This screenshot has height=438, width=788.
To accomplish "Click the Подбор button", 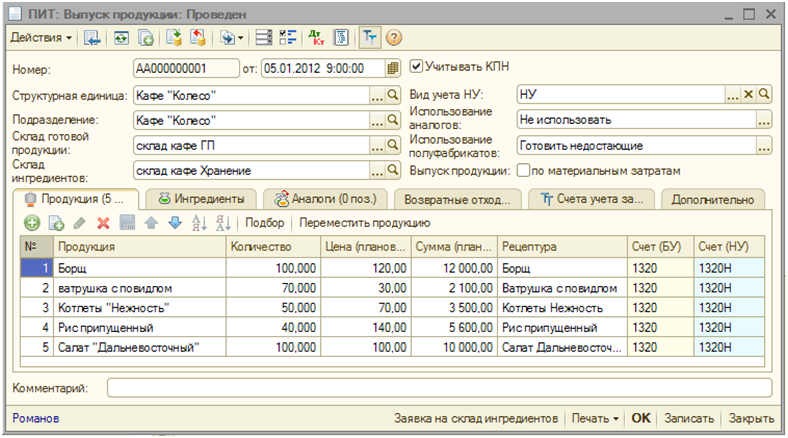I will (265, 223).
